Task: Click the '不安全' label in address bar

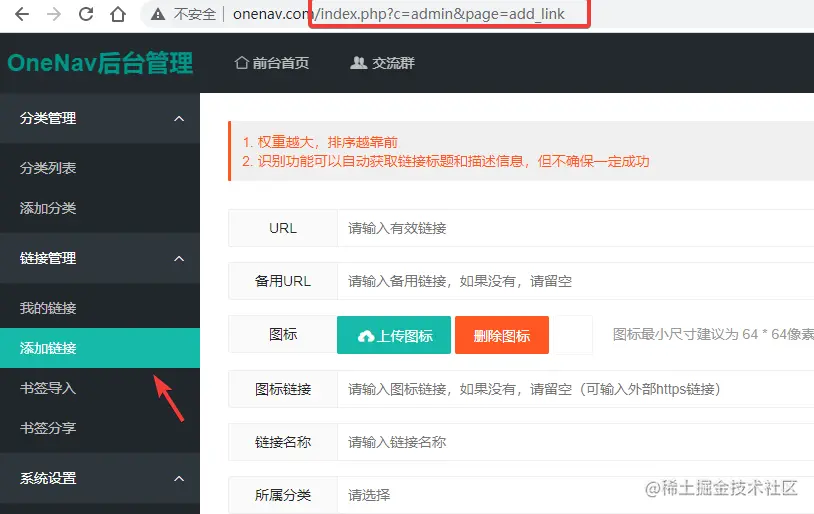Action: (195, 15)
